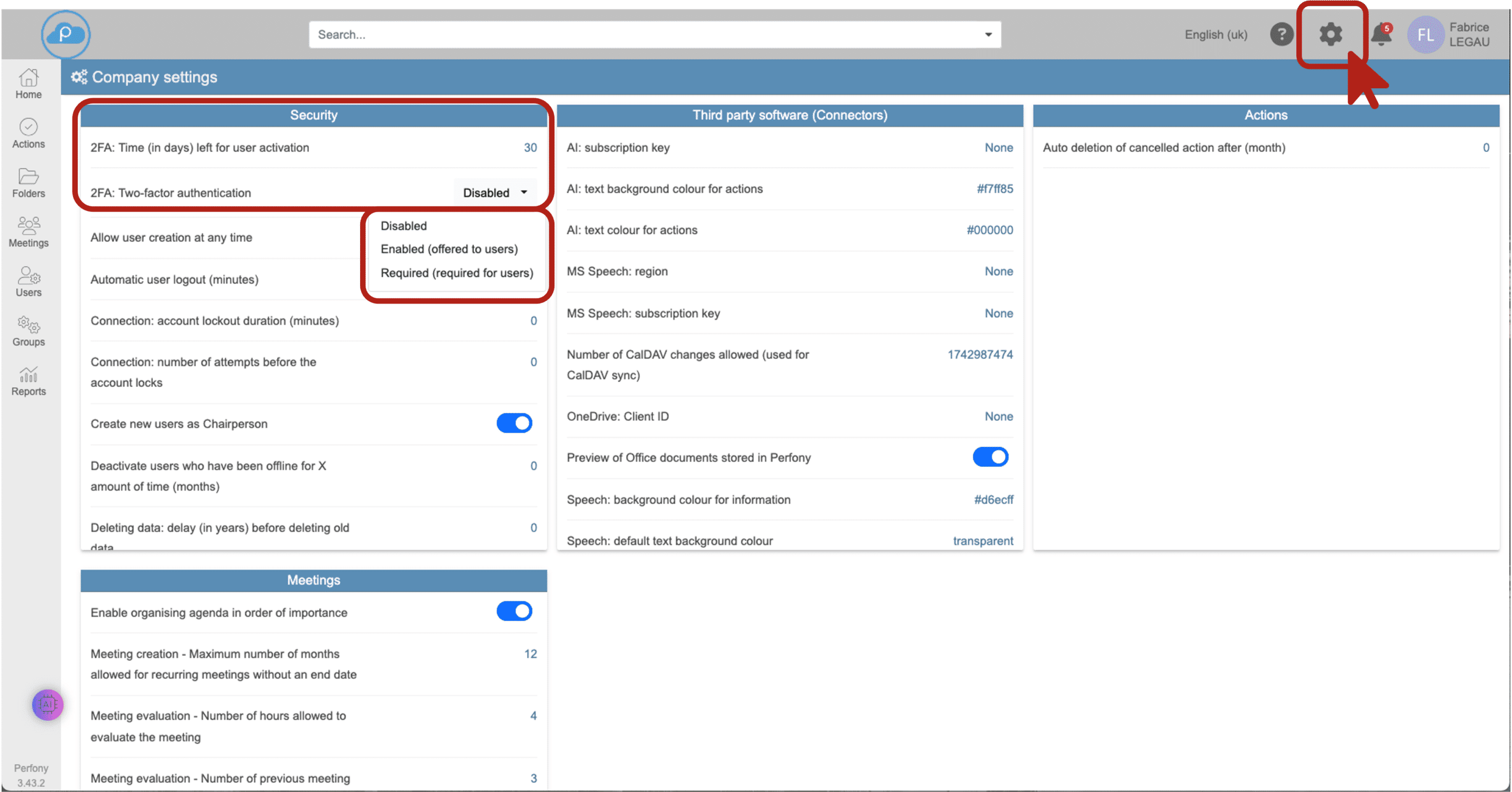Click the help question mark icon
The height and width of the screenshot is (792, 1512).
click(x=1282, y=34)
